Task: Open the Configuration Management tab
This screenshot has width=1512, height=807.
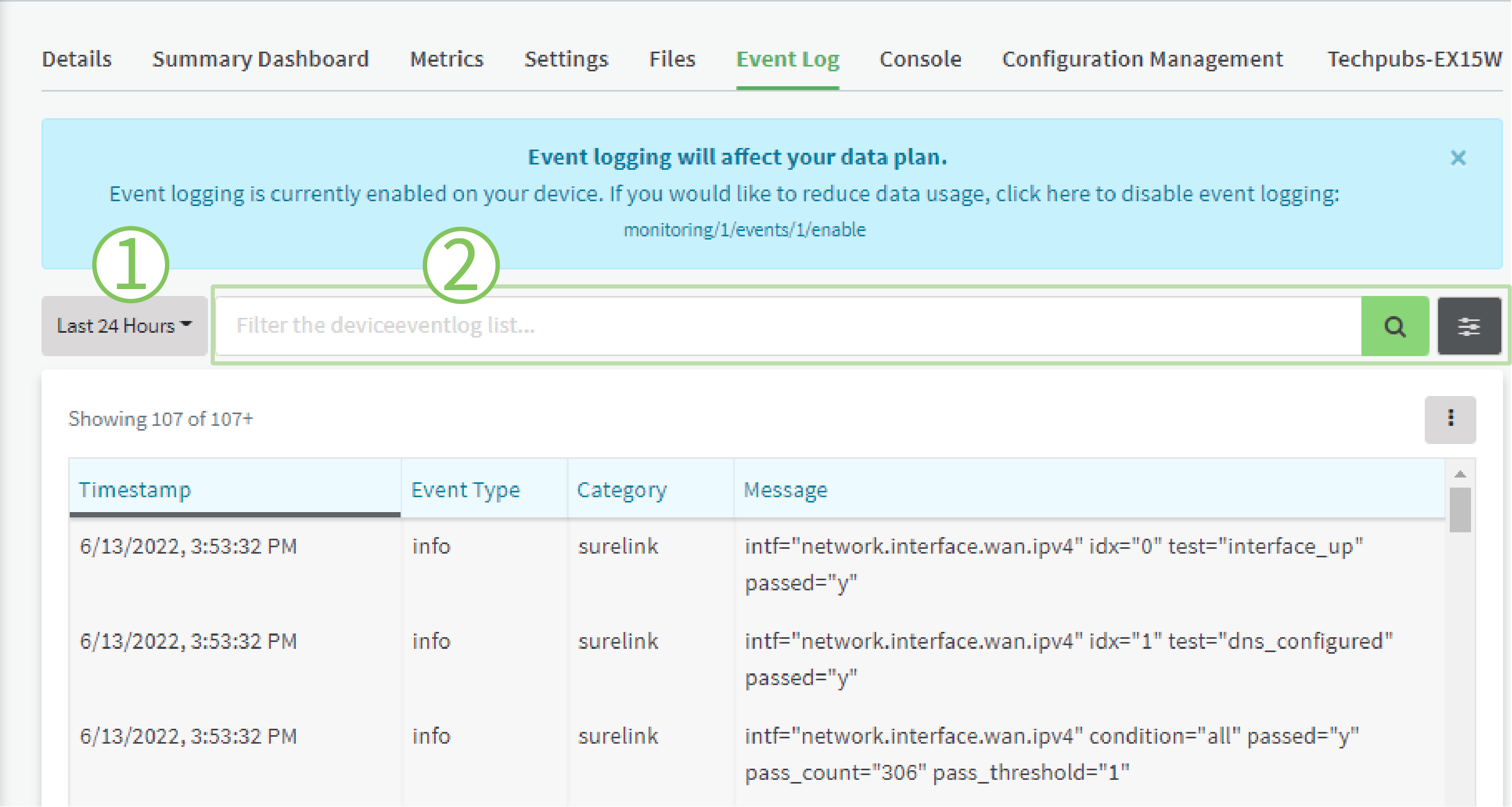Action: (x=1142, y=59)
